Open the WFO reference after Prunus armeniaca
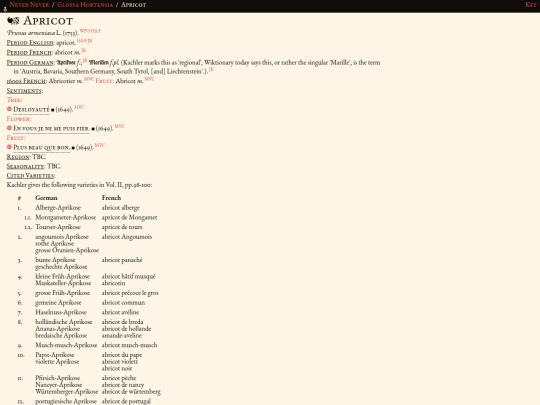Screen dimensions: 540x405 point(85,31)
